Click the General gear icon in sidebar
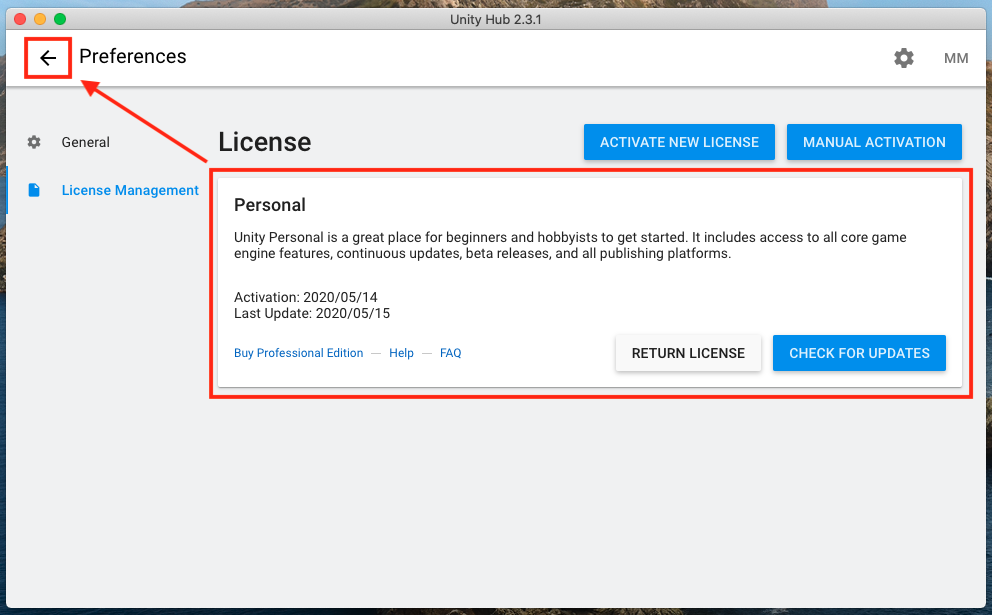Image resolution: width=992 pixels, height=615 pixels. point(34,142)
